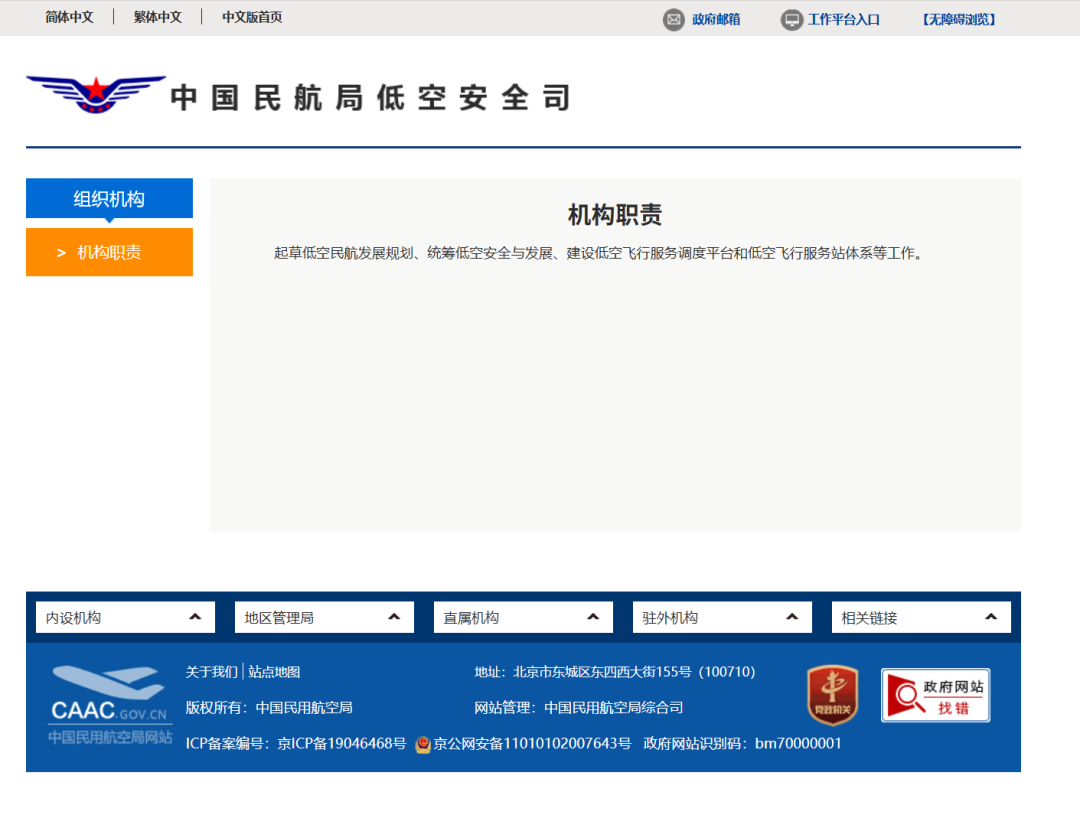Click the 政府网站识别码：bm70000001 text
Image resolution: width=1080 pixels, height=828 pixels.
742,743
